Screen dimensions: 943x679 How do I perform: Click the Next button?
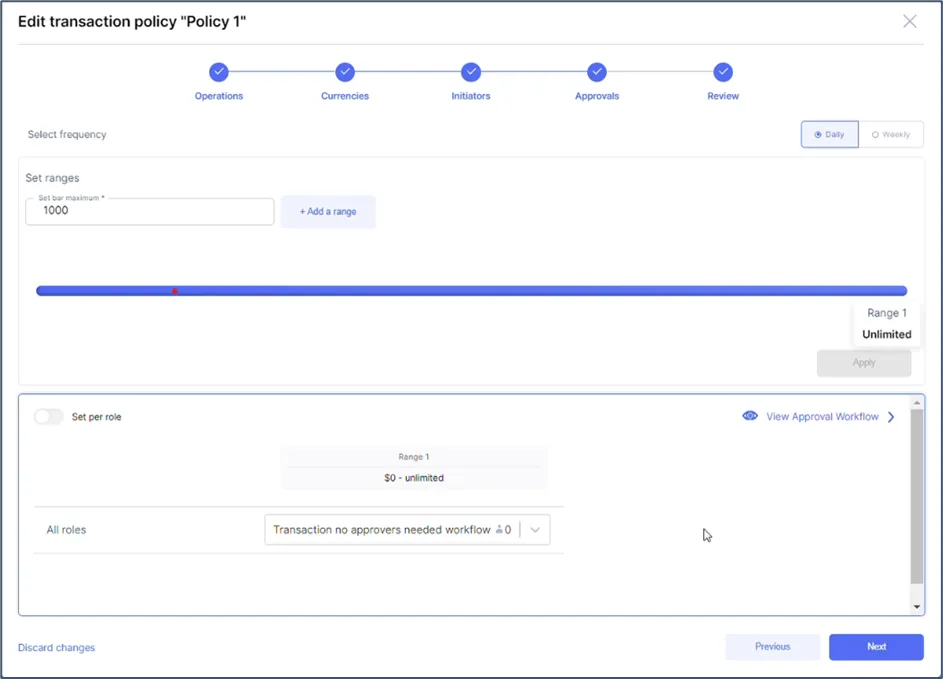pyautogui.click(x=876, y=647)
